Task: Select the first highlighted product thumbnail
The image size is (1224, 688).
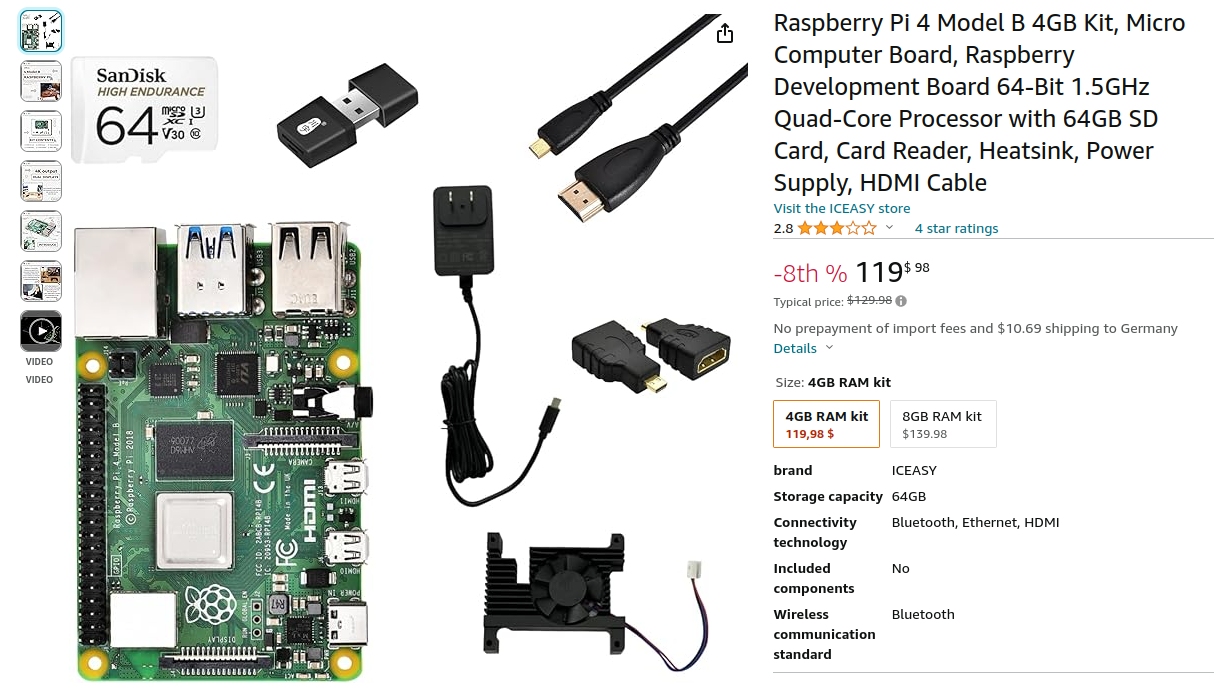Action: pyautogui.click(x=41, y=31)
